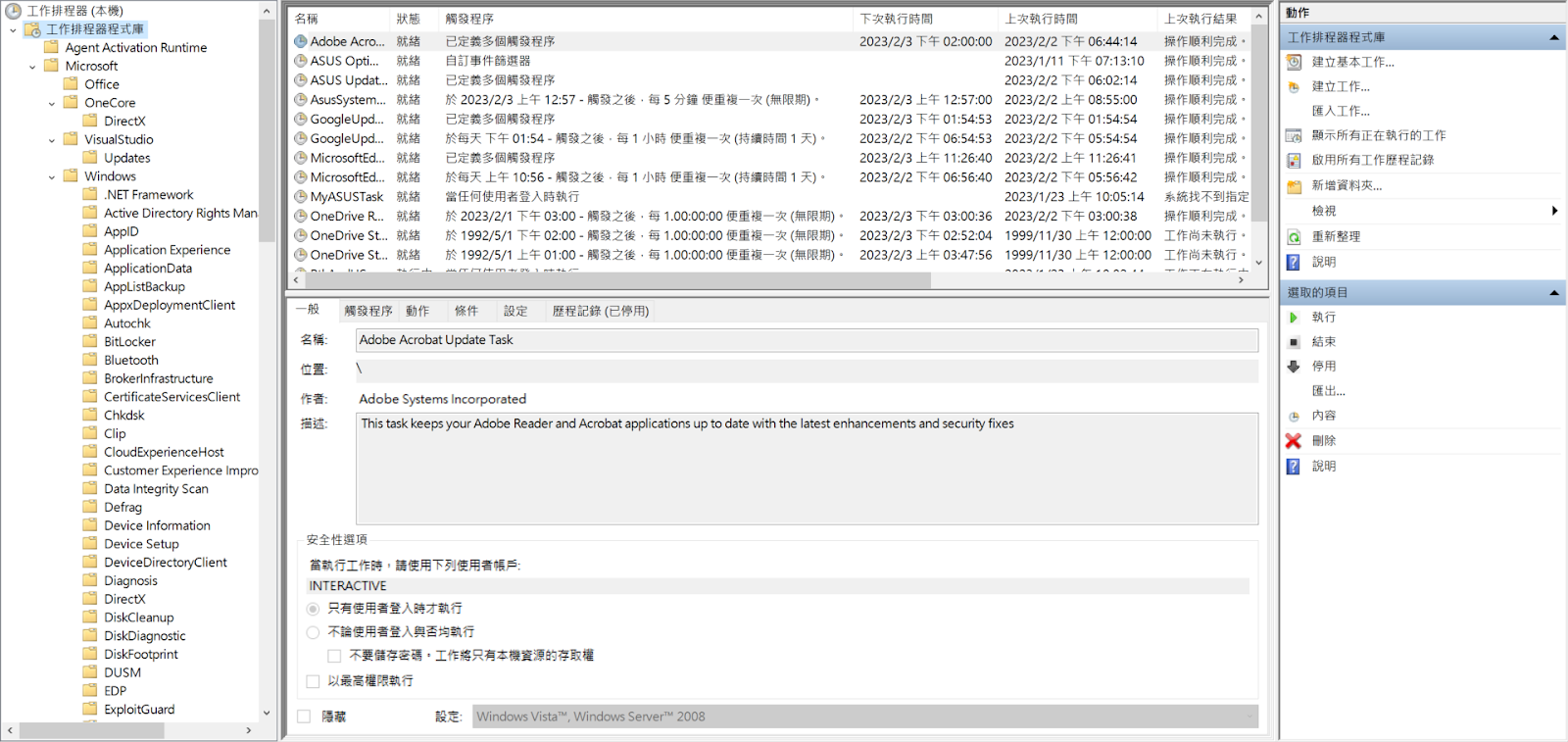Click the 說明 help icon under 選取的項目

pos(1294,467)
